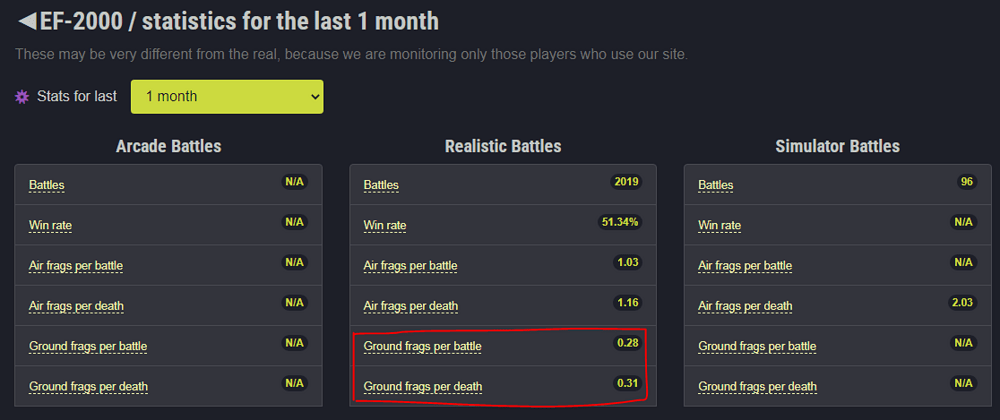
Task: Click Battles label in Arcade Battles
Action: [x=46, y=186]
